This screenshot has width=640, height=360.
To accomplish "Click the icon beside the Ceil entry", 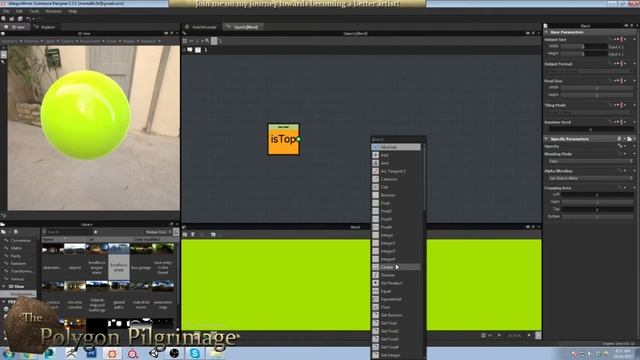I will click(x=376, y=187).
